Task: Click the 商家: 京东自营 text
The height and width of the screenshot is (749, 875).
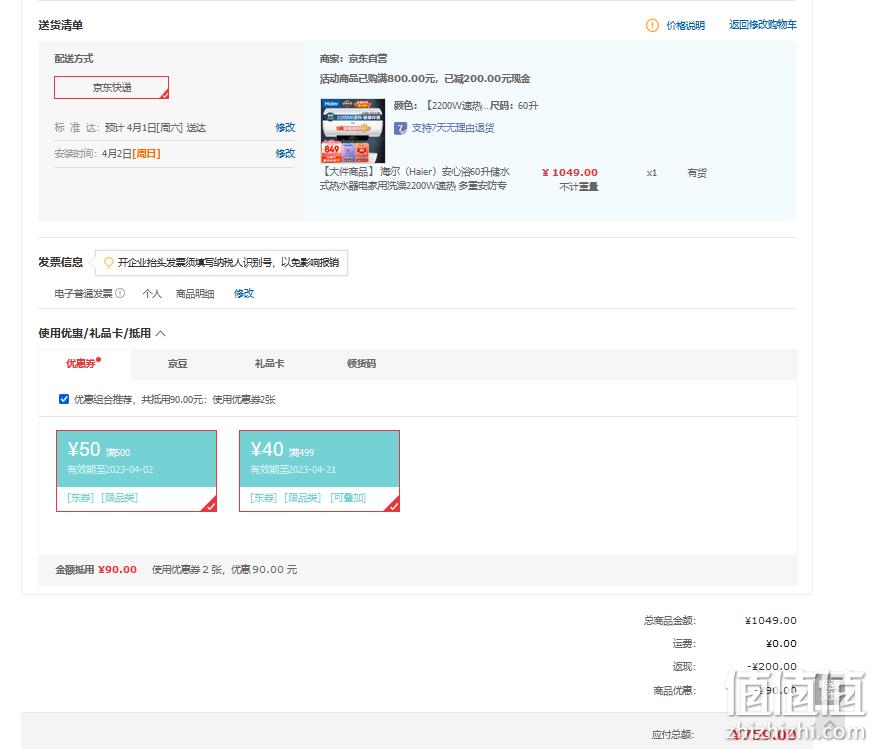Action: pyautogui.click(x=353, y=59)
